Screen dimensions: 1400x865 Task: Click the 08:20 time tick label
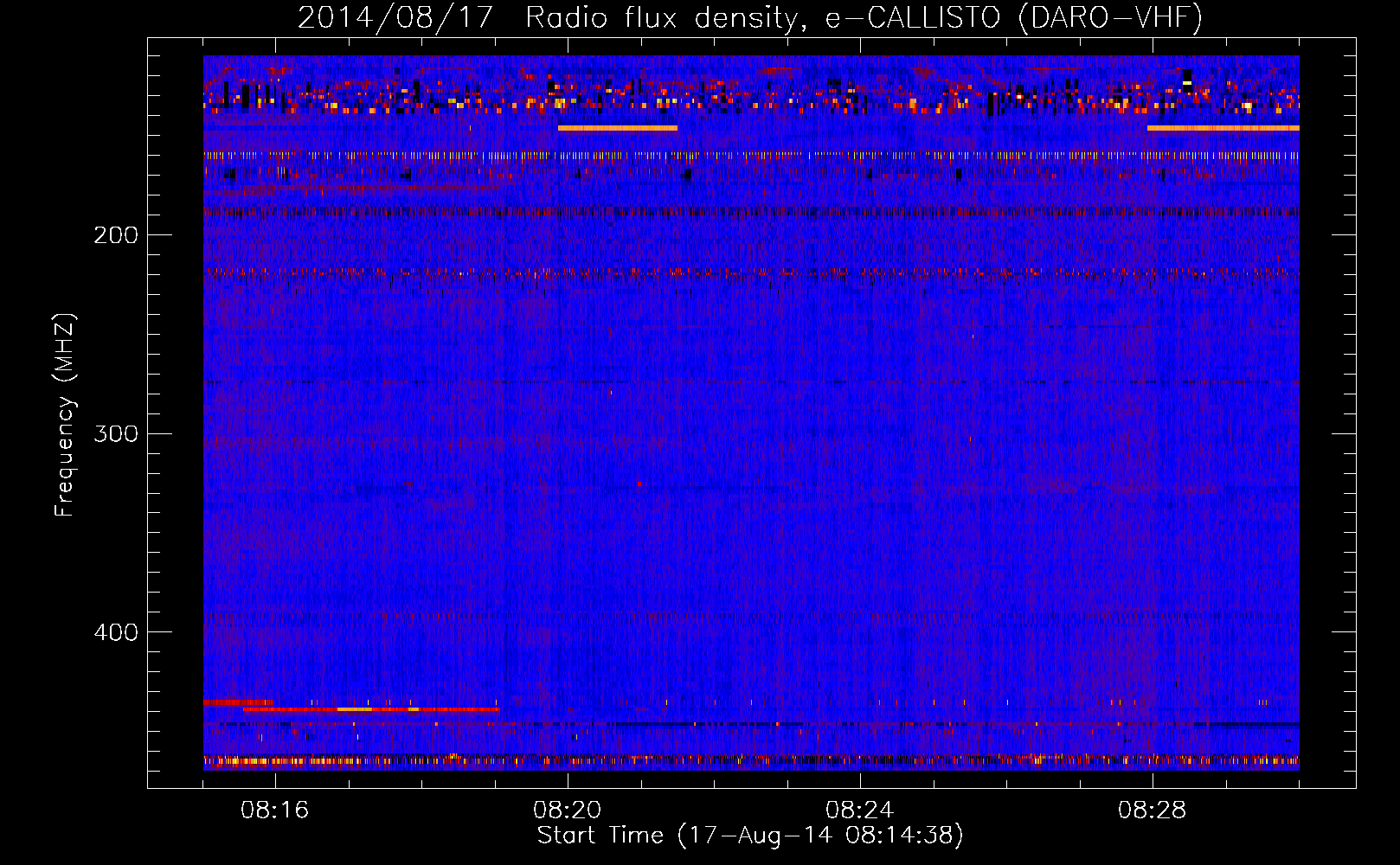point(568,811)
